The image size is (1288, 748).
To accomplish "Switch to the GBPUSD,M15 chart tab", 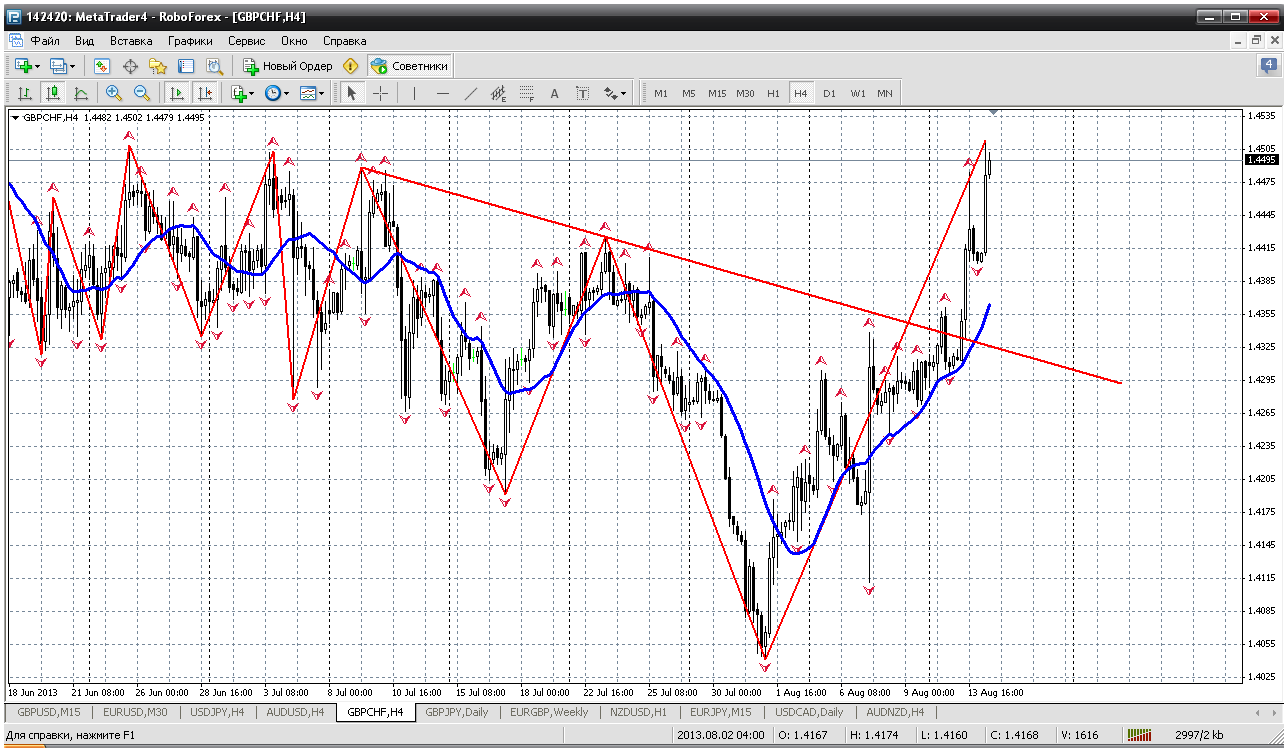I will coord(50,712).
